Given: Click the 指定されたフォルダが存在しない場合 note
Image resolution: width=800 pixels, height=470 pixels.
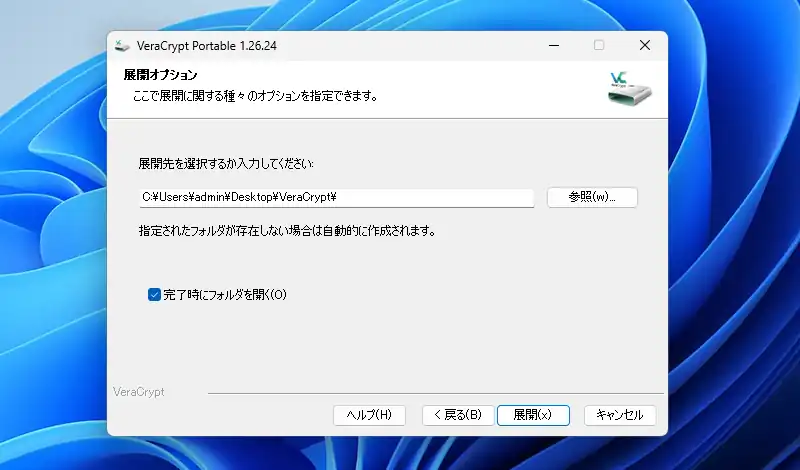Looking at the screenshot, I should 287,231.
